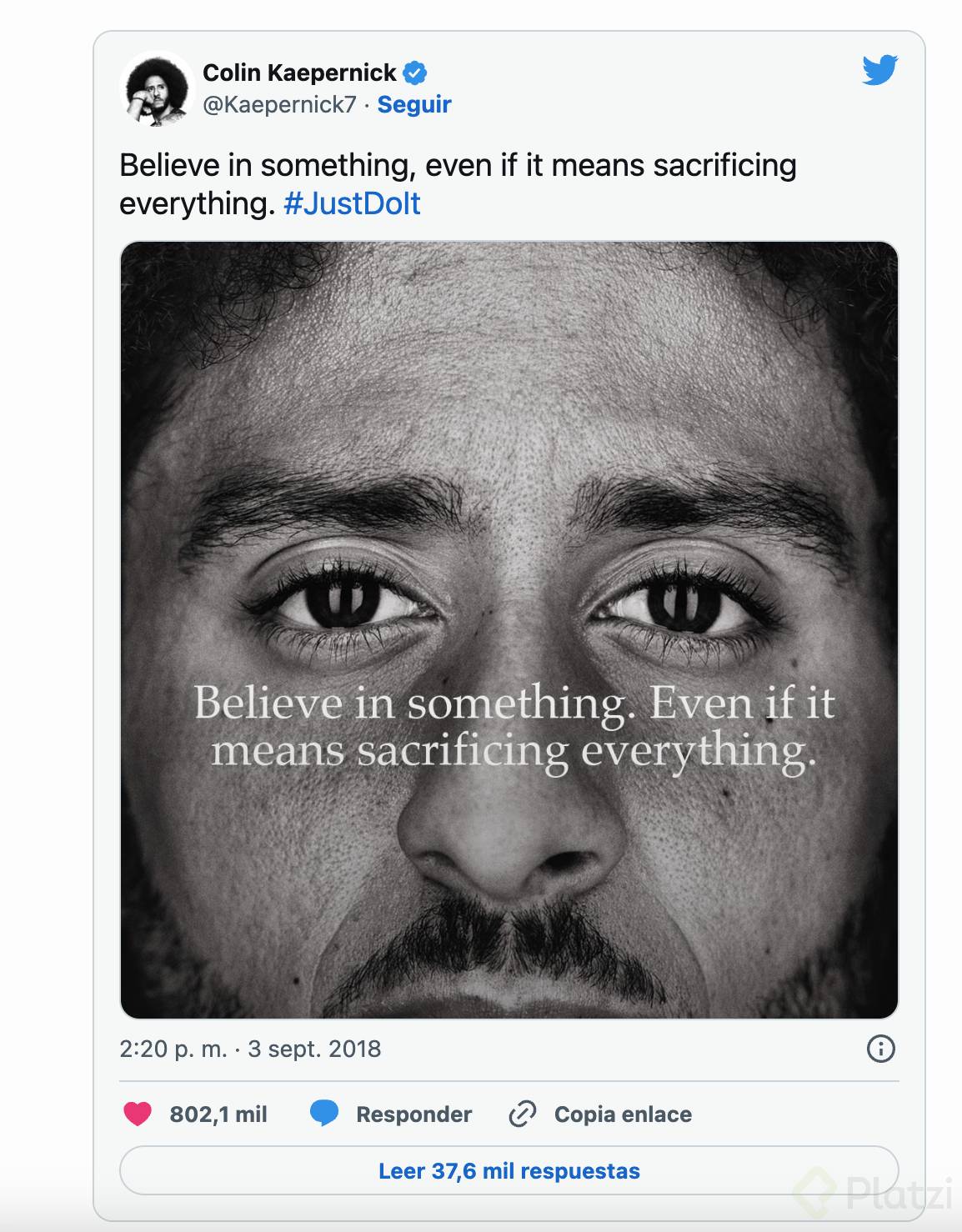Click the Platzi watermark logo
The width and height of the screenshot is (962, 1232).
[875, 1192]
